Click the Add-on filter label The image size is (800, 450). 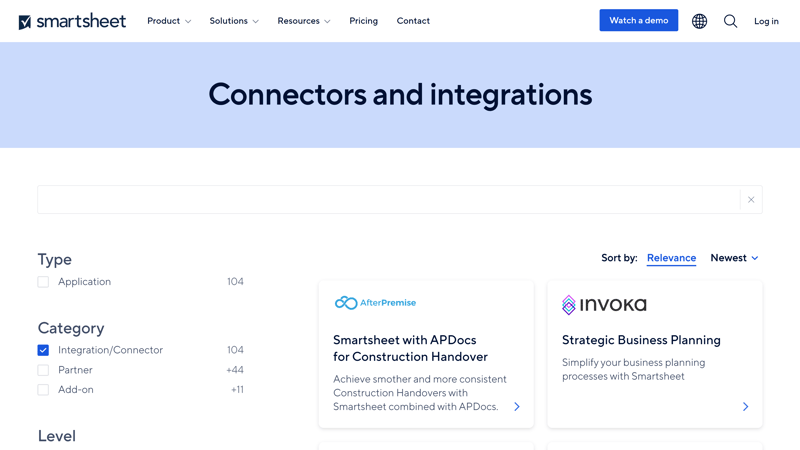point(76,390)
